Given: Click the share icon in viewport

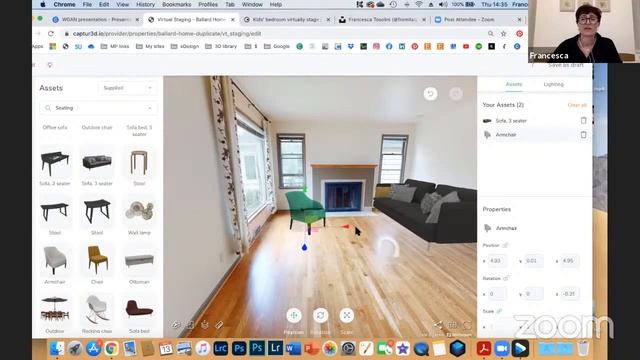Looking at the screenshot, I should 438,325.
